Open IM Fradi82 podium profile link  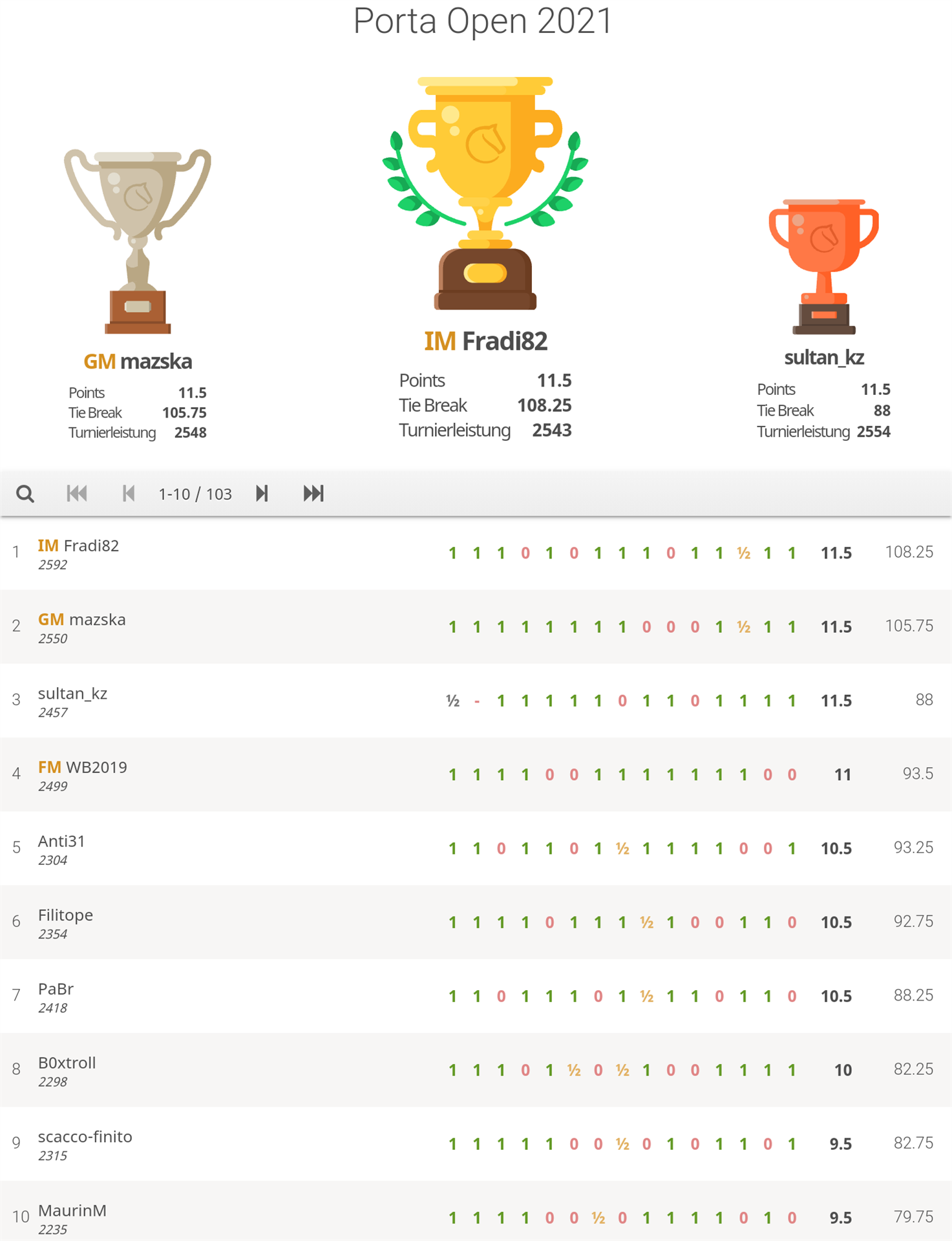click(485, 341)
